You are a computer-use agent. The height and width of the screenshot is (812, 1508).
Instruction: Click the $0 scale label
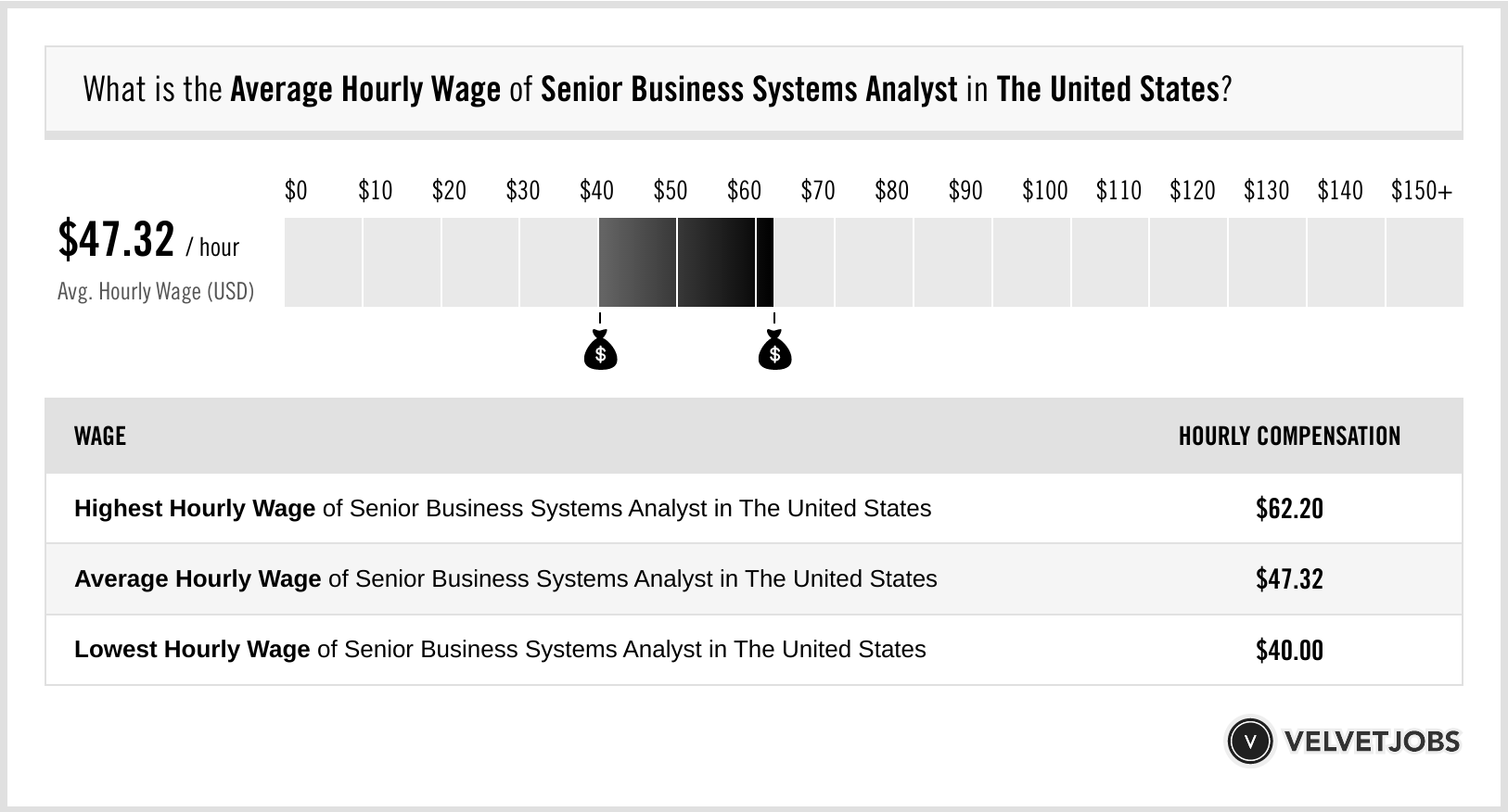coord(296,191)
